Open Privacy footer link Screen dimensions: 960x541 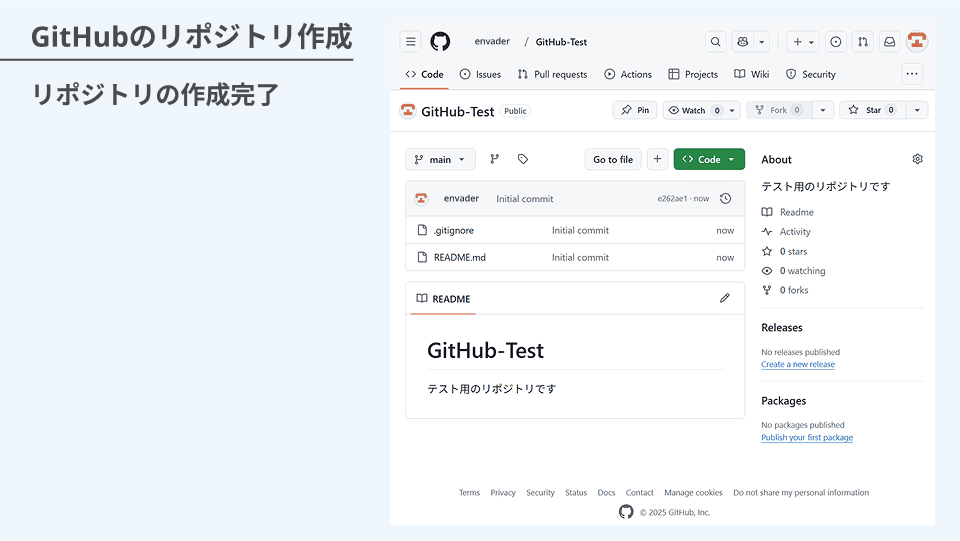503,493
